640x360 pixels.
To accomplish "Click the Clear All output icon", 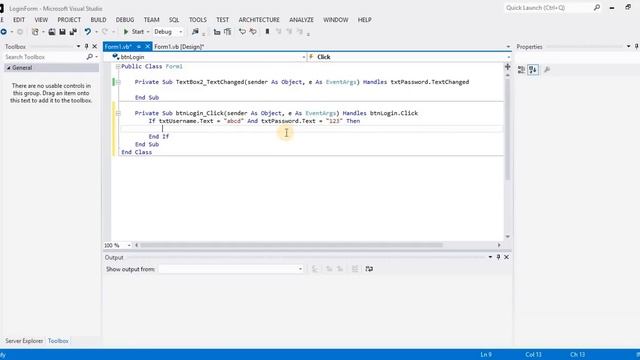I will click(x=355, y=269).
